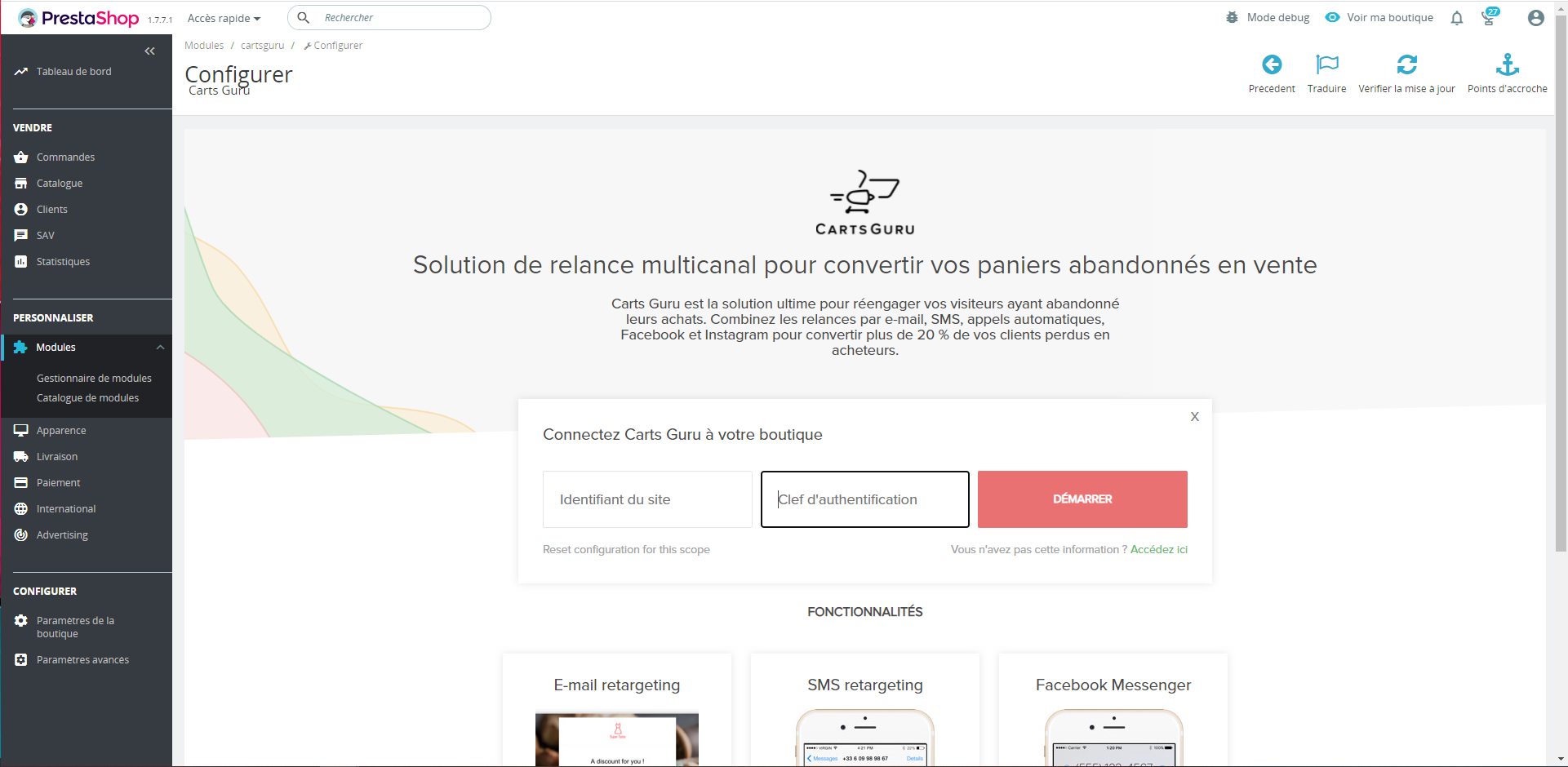1568x767 pixels.
Task: Click the Rechercher search field
Action: pos(389,18)
